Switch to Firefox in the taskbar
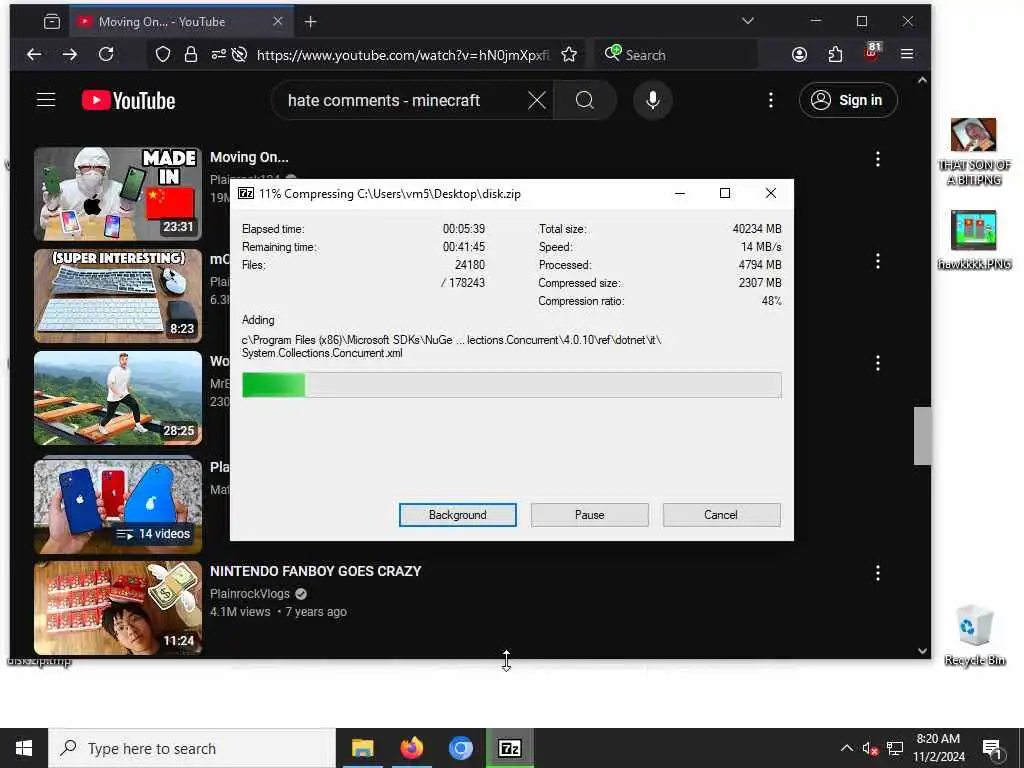The height and width of the screenshot is (768, 1024). 411,748
